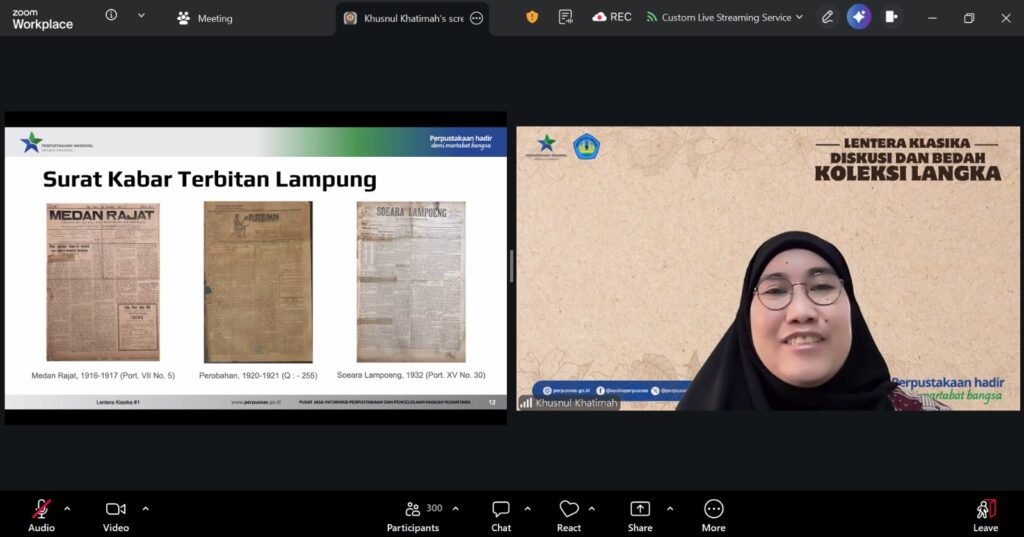1024x537 pixels.
Task: Open the Participants panel
Action: (x=413, y=514)
